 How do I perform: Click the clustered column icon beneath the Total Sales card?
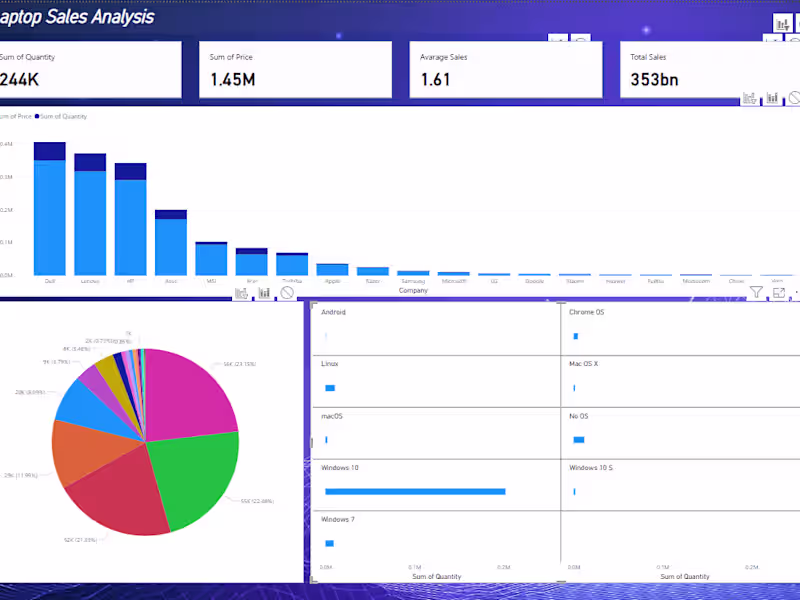(x=771, y=97)
